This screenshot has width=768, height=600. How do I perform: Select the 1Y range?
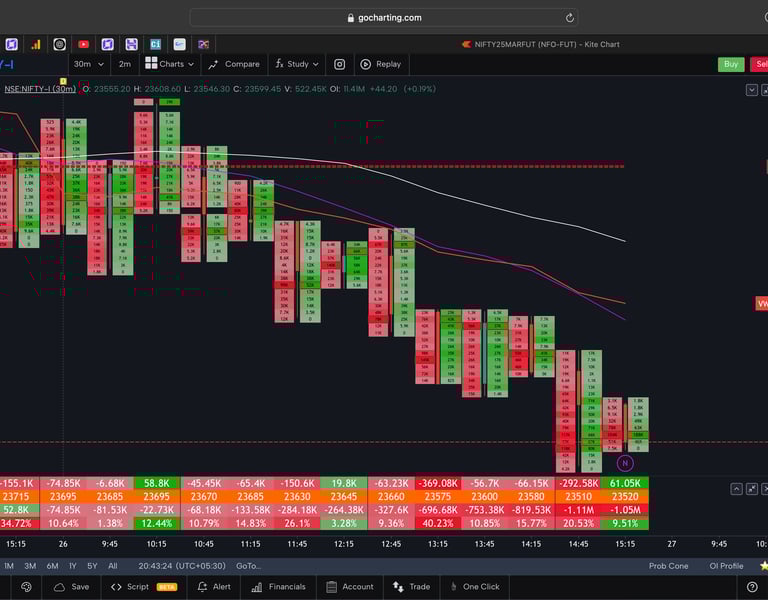pos(72,566)
